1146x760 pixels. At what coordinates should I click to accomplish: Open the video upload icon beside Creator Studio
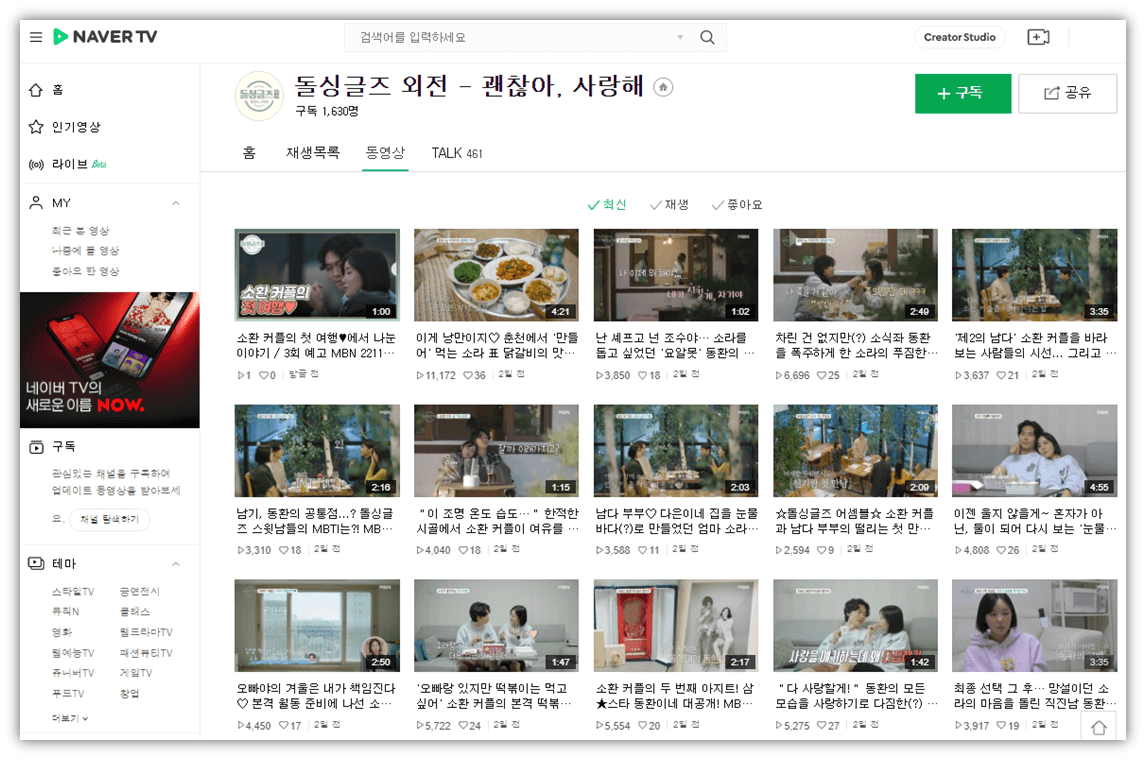1038,37
